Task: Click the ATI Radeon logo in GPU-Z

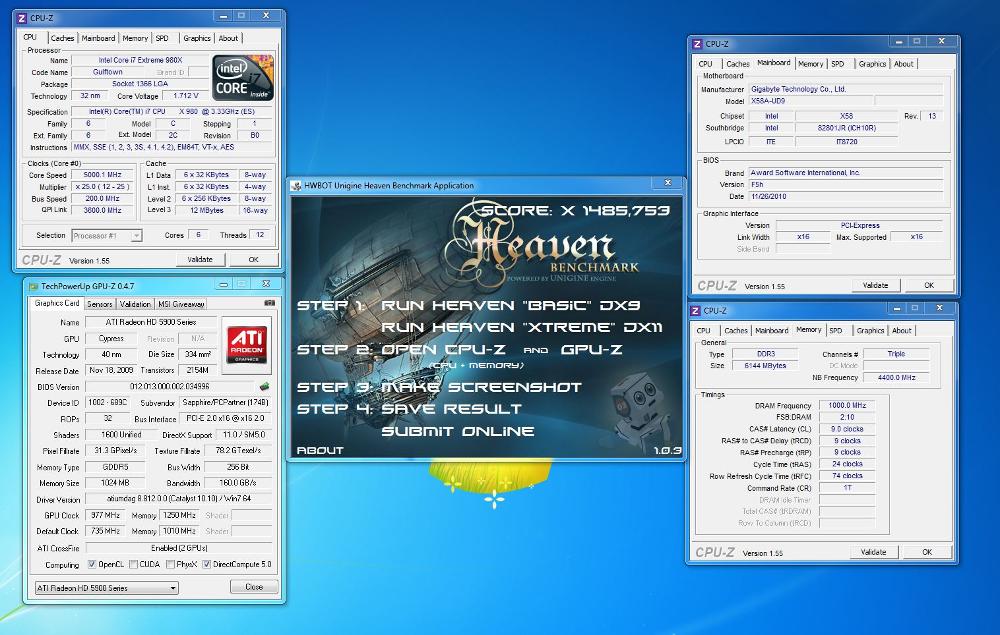Action: 247,345
